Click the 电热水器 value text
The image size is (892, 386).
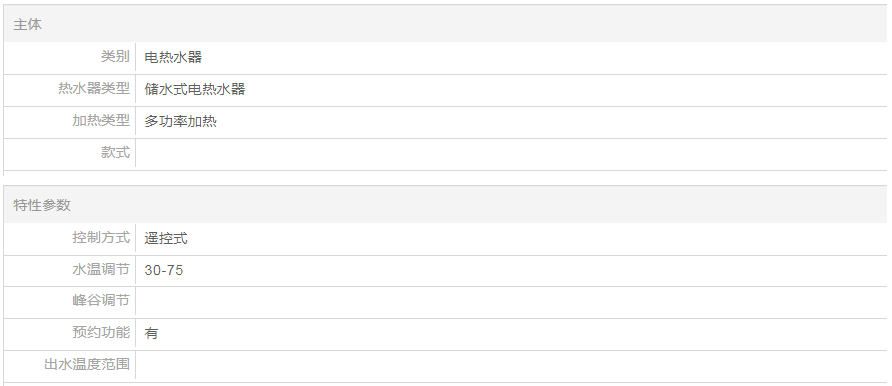tap(173, 57)
